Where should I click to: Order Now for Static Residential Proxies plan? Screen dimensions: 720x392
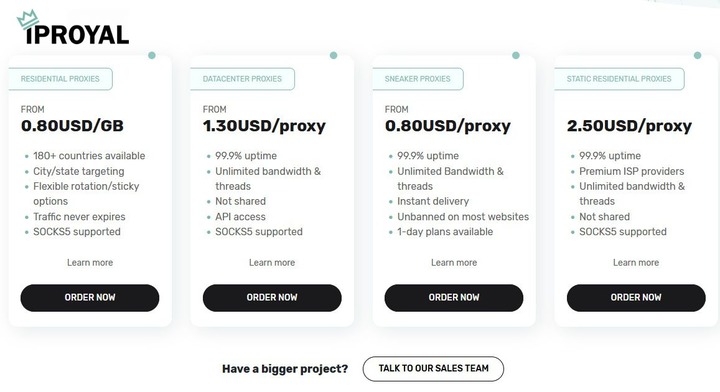[x=636, y=297]
